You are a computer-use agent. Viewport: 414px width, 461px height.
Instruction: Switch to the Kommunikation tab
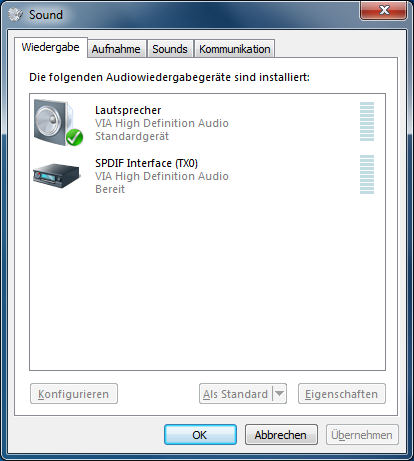[235, 49]
